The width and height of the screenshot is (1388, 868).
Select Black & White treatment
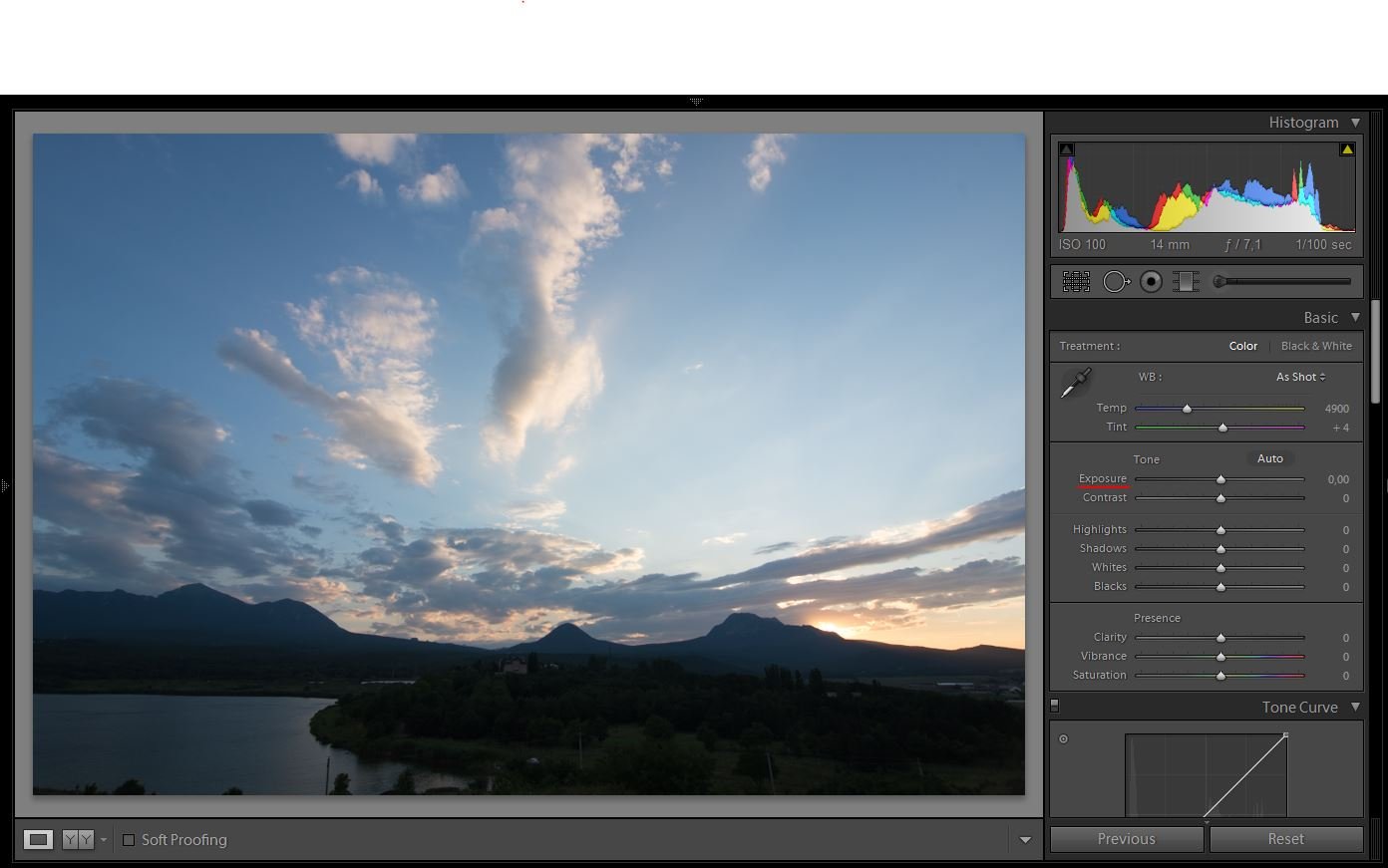pyautogui.click(x=1316, y=346)
